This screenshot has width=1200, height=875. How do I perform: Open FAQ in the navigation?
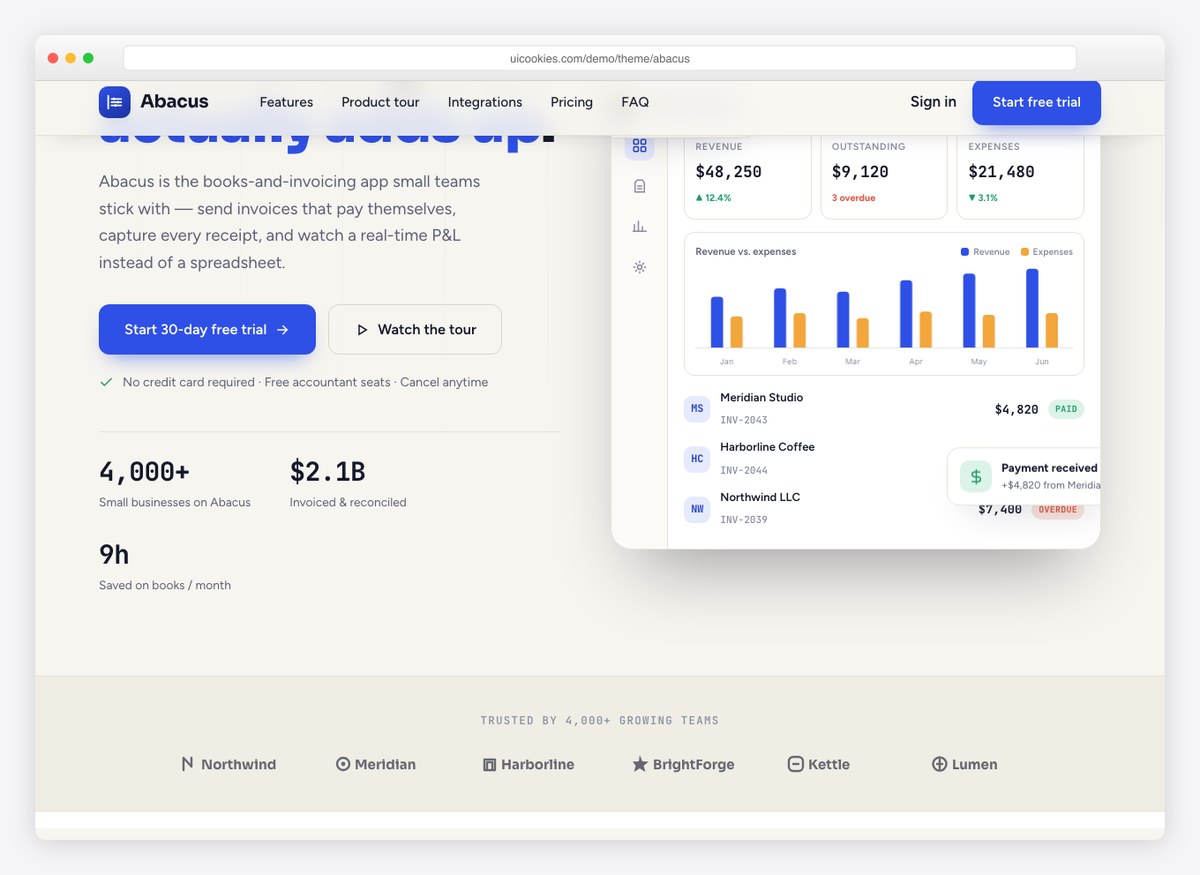coord(635,102)
